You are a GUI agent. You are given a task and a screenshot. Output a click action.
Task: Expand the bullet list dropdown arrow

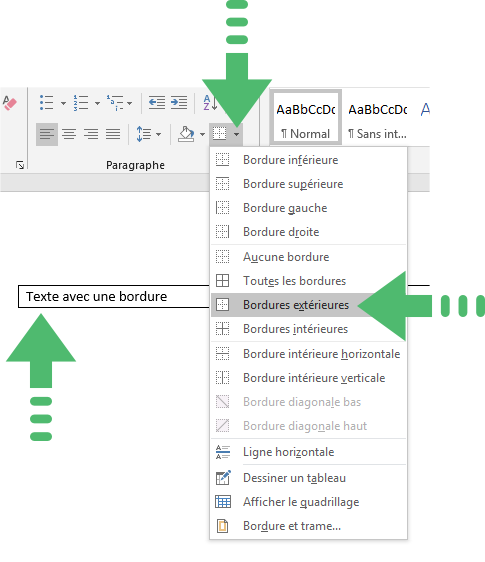(63, 103)
